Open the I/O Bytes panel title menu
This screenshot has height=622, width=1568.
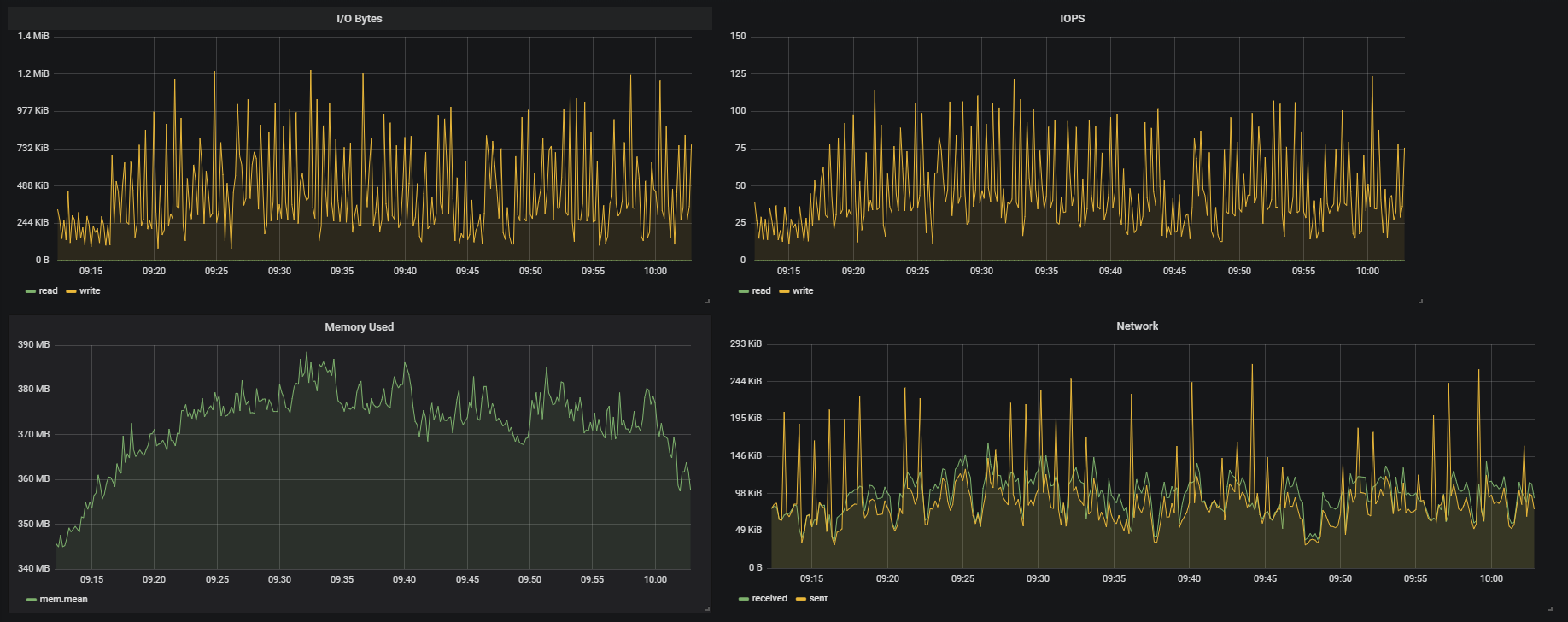[359, 19]
